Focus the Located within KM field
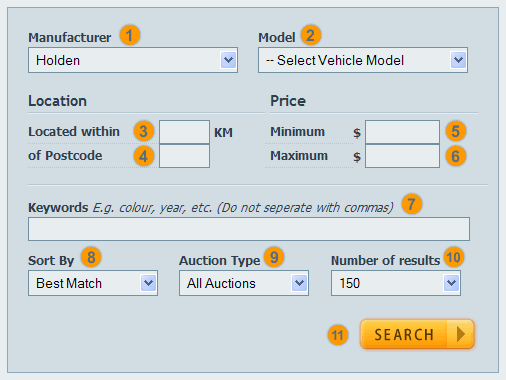Screen dimensions: 506x380 (x=184, y=132)
